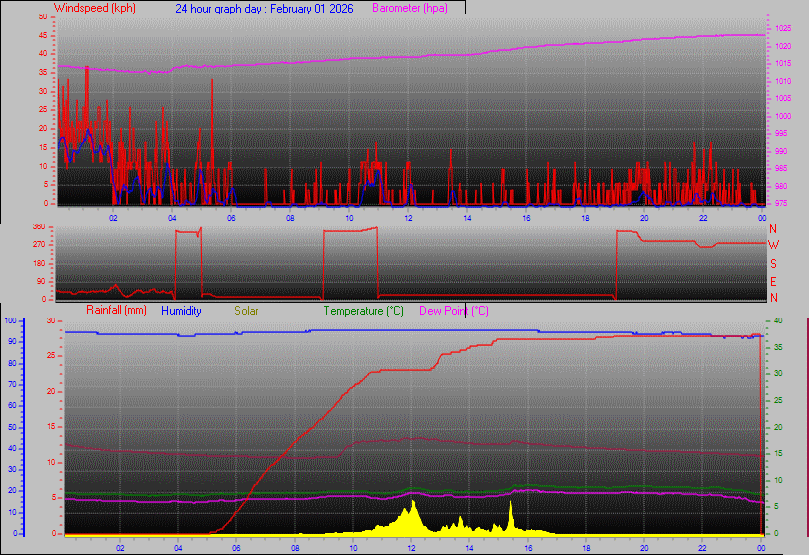Click the '60' value on the blue humidity axis

[12, 406]
